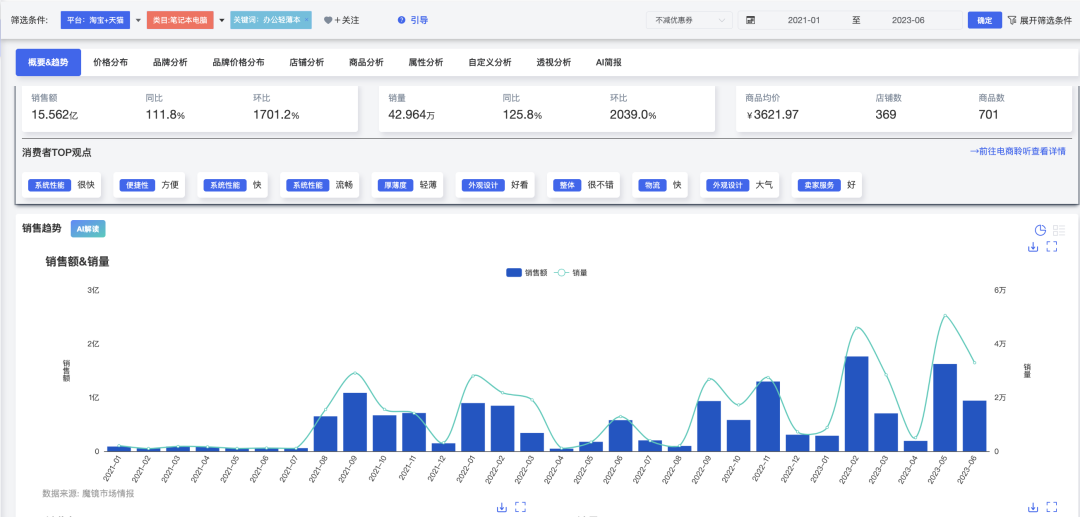Toggle the 销售额 legend series
Viewport: 1080px width, 517px height.
click(x=526, y=273)
